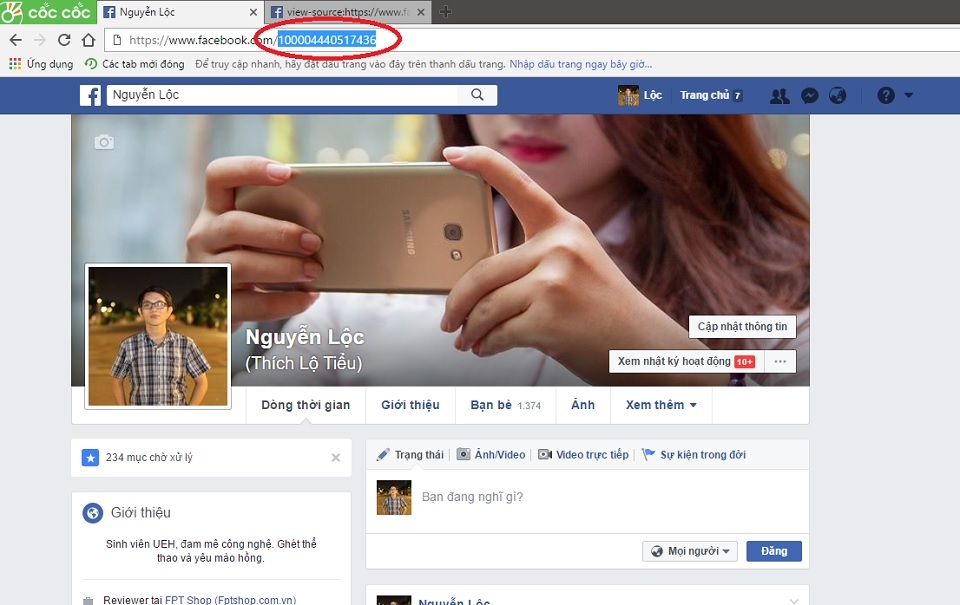Open the help question mark icon

tap(885, 96)
